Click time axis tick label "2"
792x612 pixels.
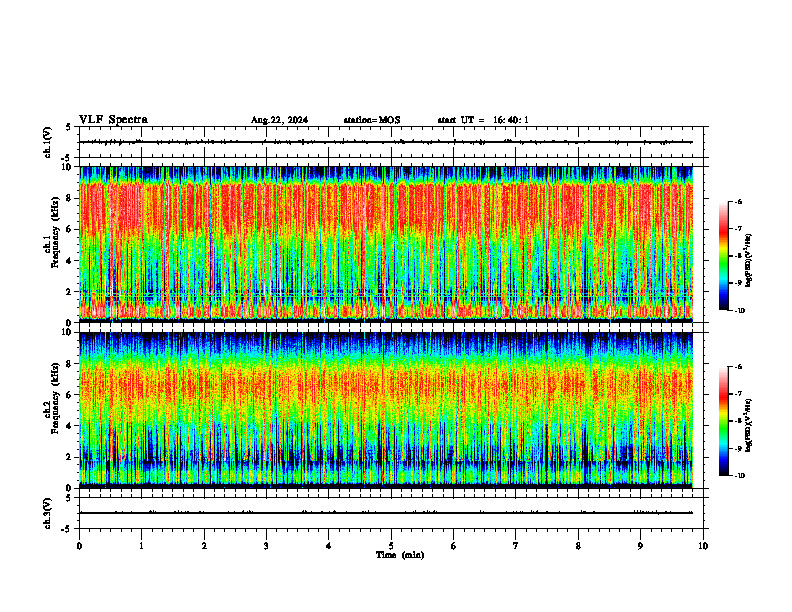click(204, 546)
